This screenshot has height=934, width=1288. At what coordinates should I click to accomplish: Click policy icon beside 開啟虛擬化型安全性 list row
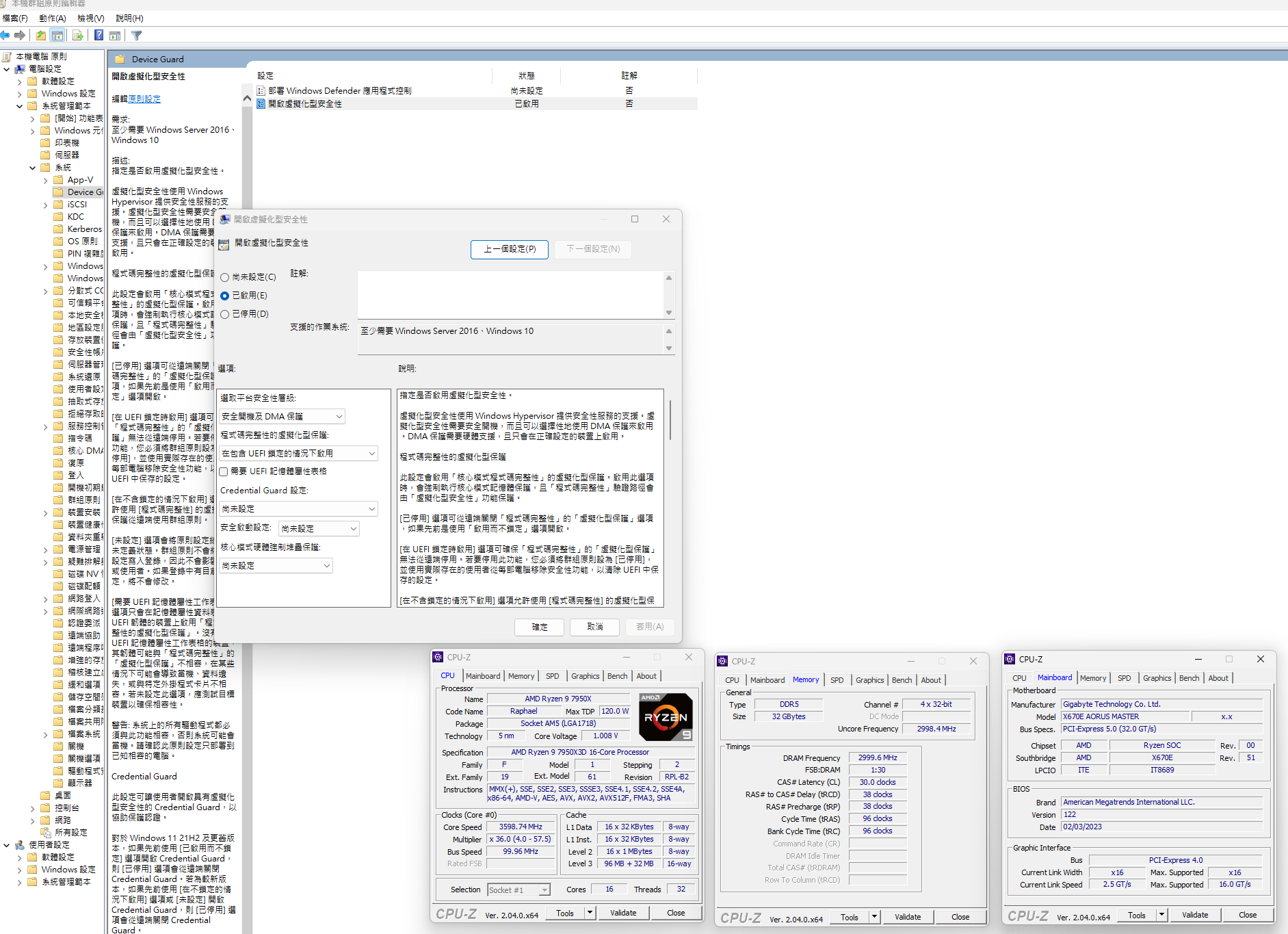pos(261,104)
